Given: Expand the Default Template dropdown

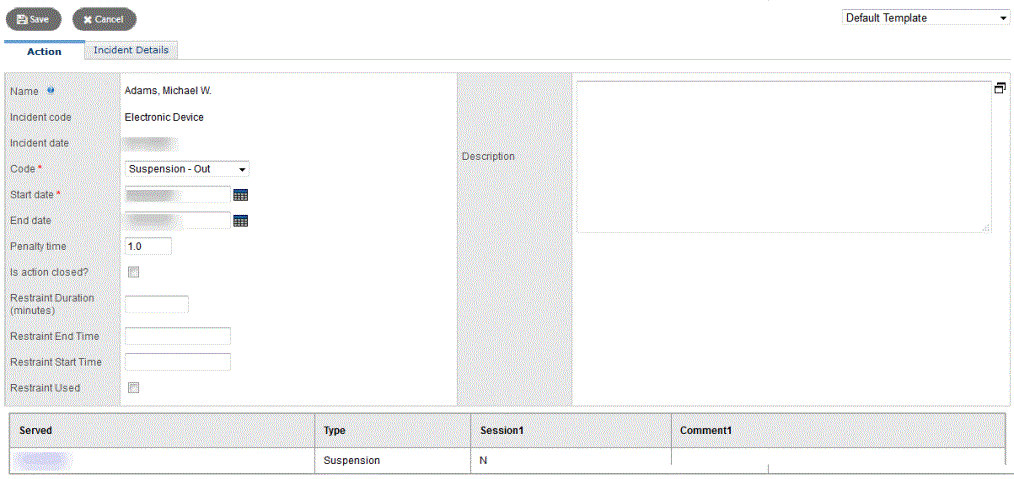Looking at the screenshot, I should tap(926, 18).
